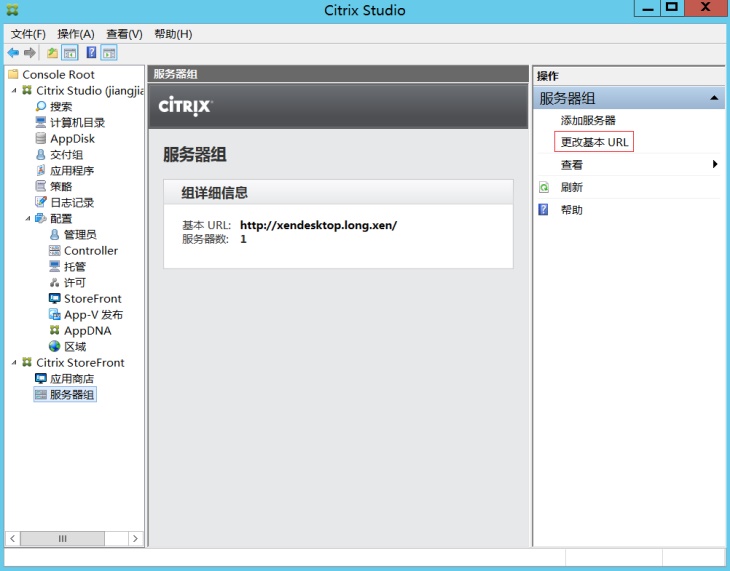Click tree pane scrollbar right arrow
The image size is (730, 571).
135,538
